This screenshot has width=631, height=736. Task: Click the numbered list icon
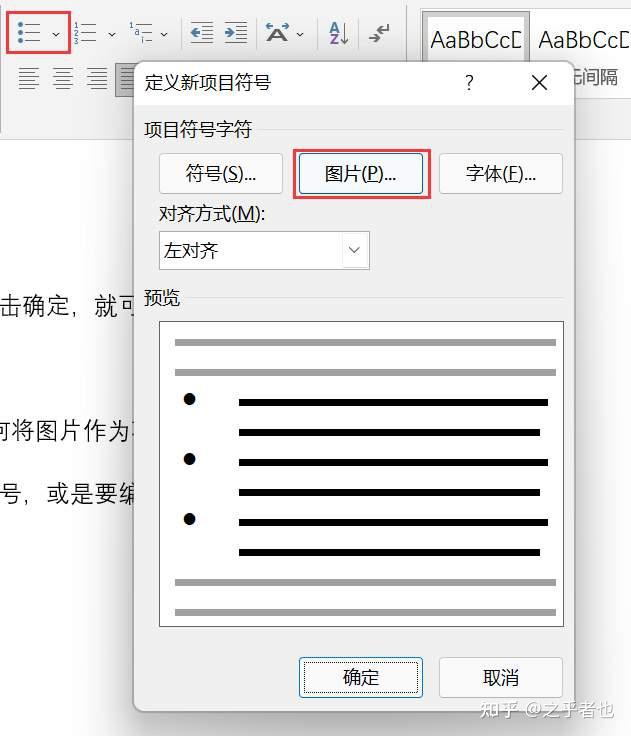(x=85, y=33)
